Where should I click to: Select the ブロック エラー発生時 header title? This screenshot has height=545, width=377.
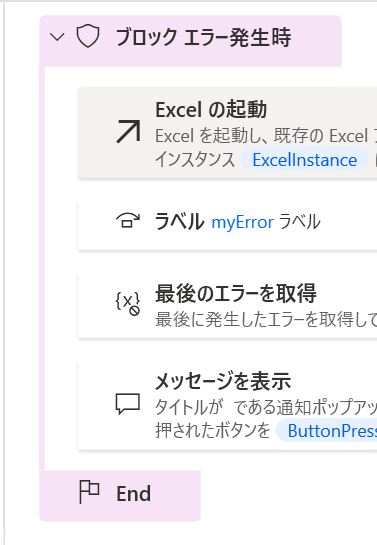204,37
